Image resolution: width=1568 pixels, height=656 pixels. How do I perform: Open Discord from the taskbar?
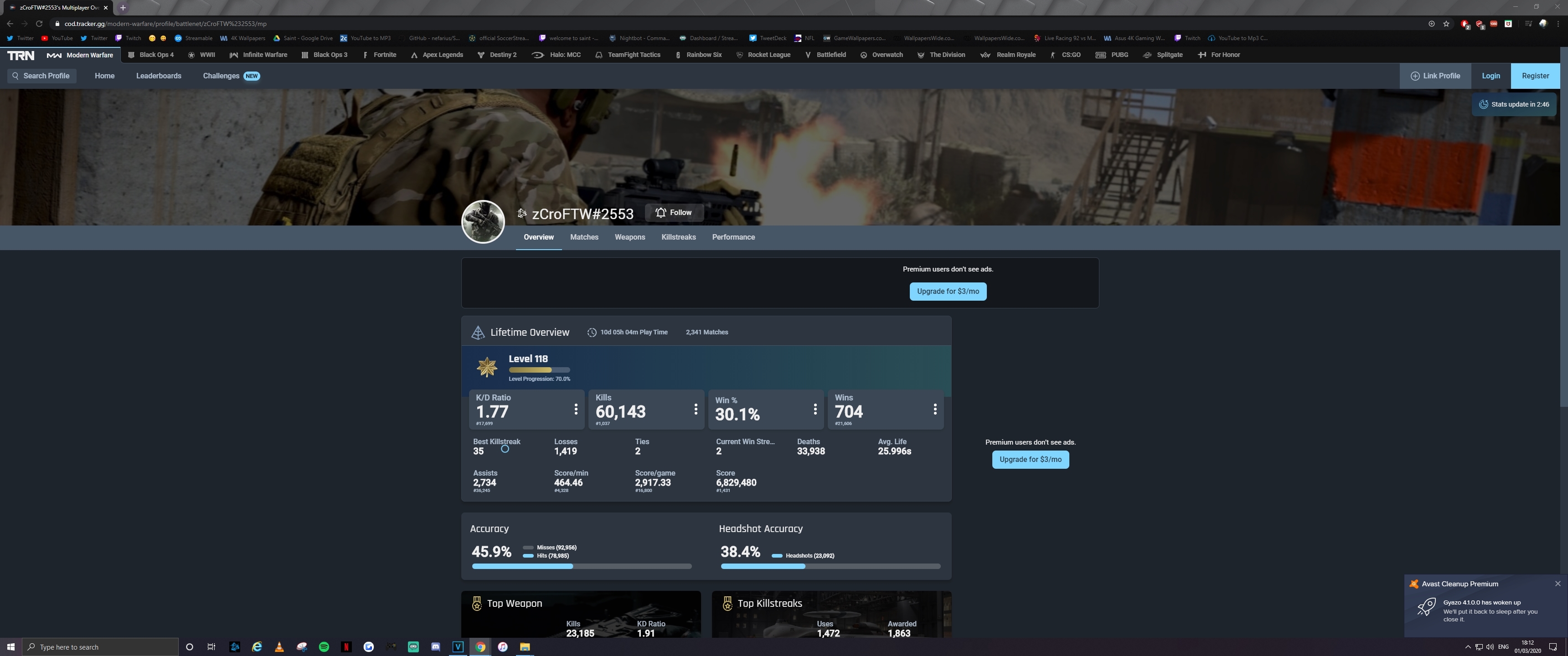click(x=435, y=647)
